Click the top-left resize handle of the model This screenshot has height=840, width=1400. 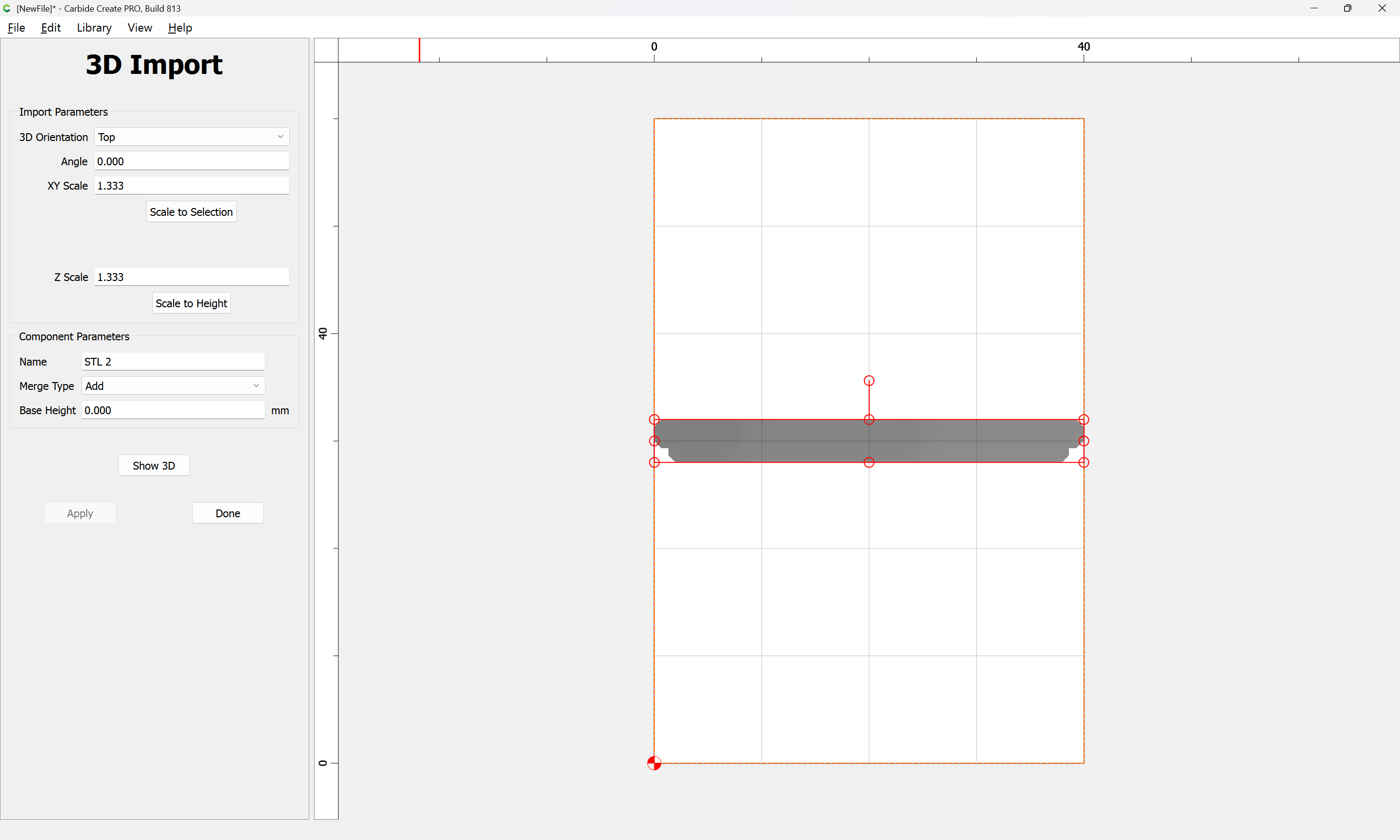654,420
